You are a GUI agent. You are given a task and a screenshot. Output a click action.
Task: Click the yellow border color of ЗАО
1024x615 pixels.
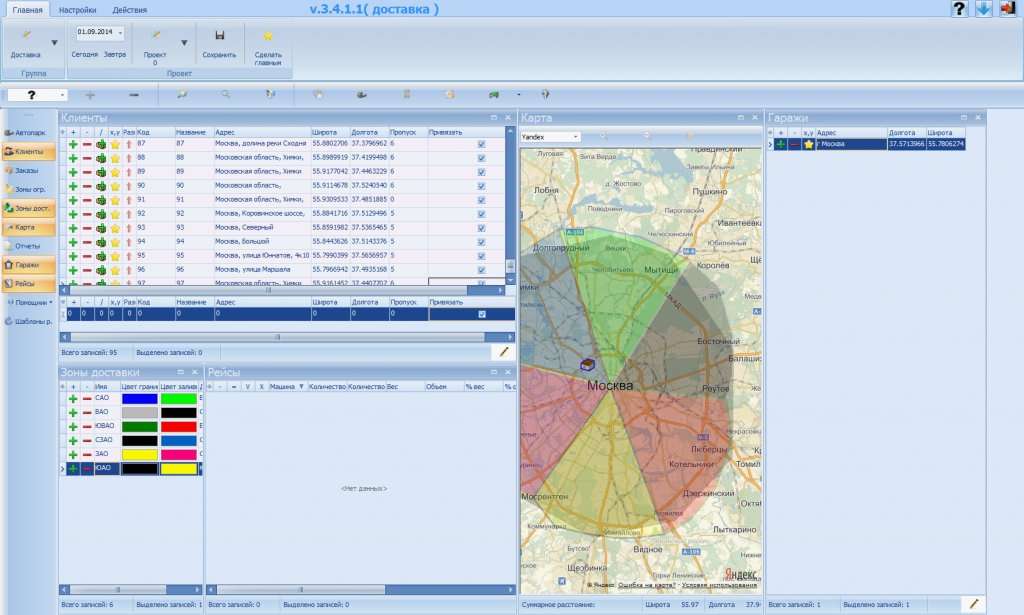(x=140, y=454)
